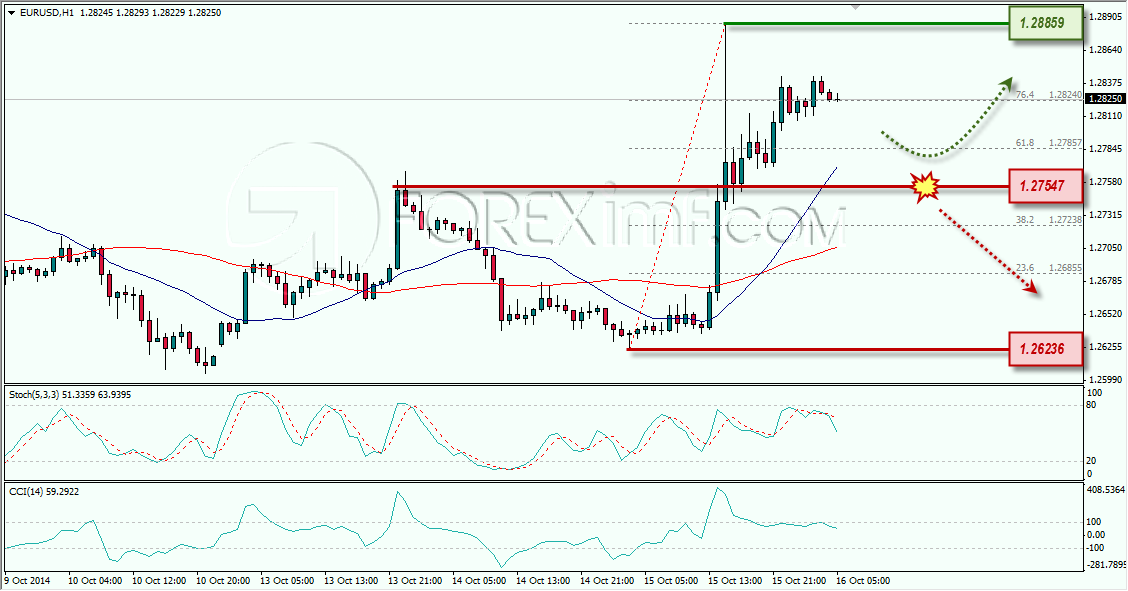Click price scale value 1.28905
The height and width of the screenshot is (591, 1128).
coord(1106,17)
